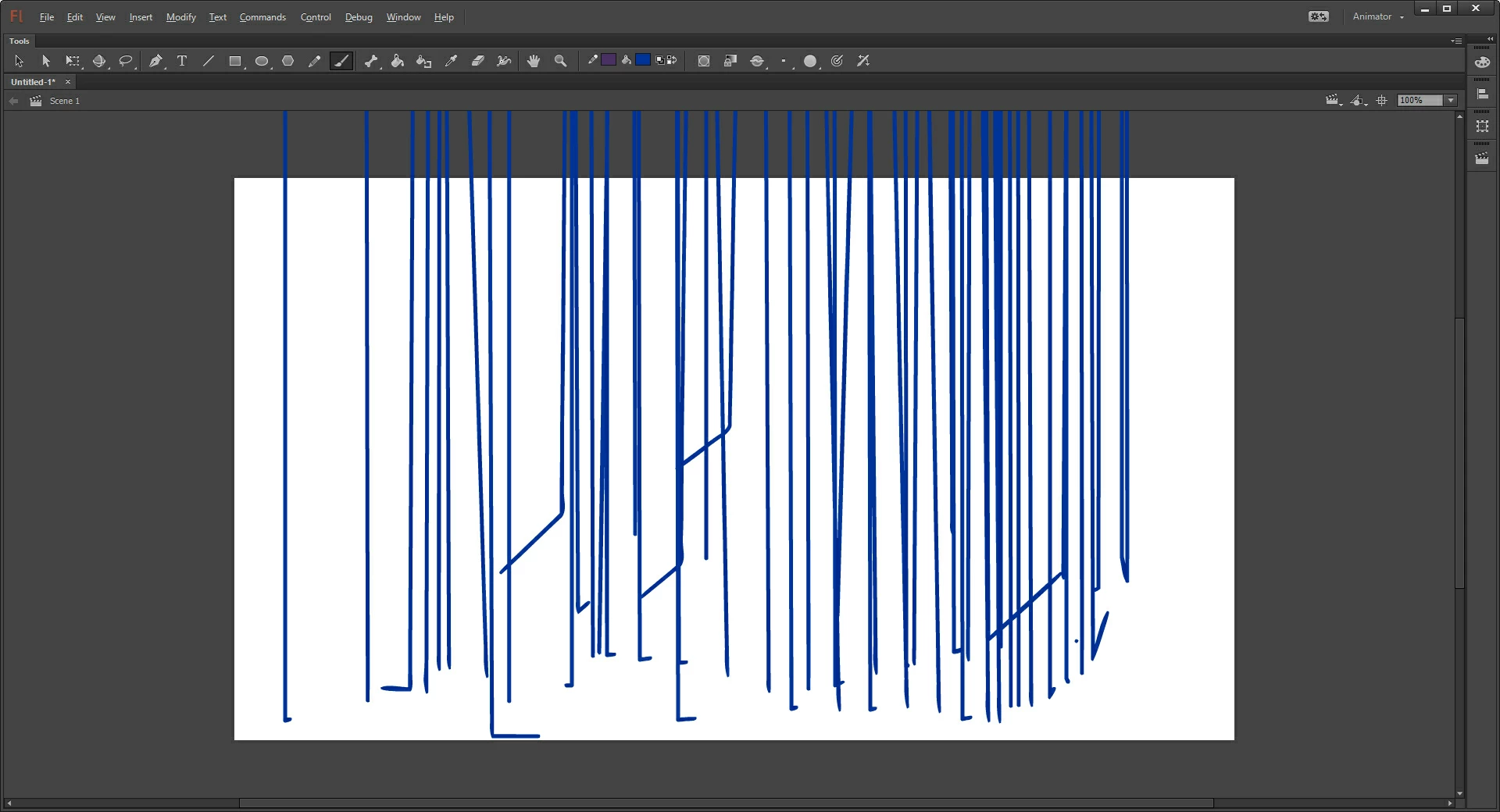The height and width of the screenshot is (812, 1500).
Task: Click the Center Stage icon
Action: 1382,100
